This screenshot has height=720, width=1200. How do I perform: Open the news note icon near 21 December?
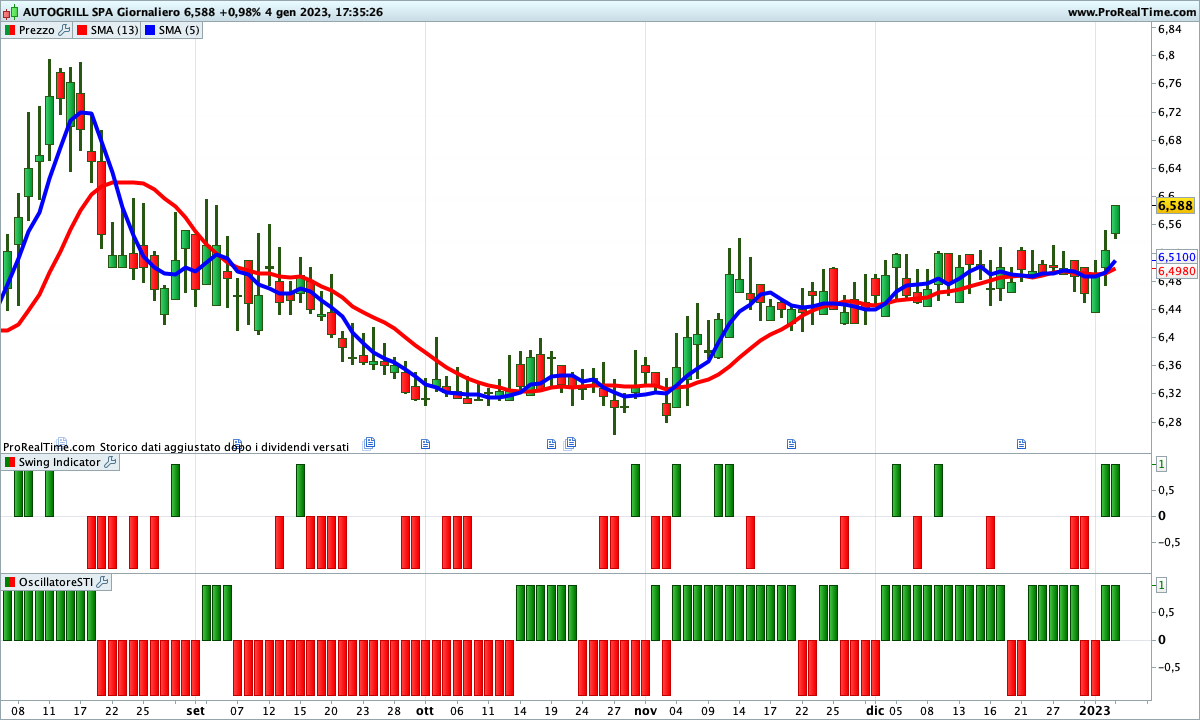click(1022, 443)
